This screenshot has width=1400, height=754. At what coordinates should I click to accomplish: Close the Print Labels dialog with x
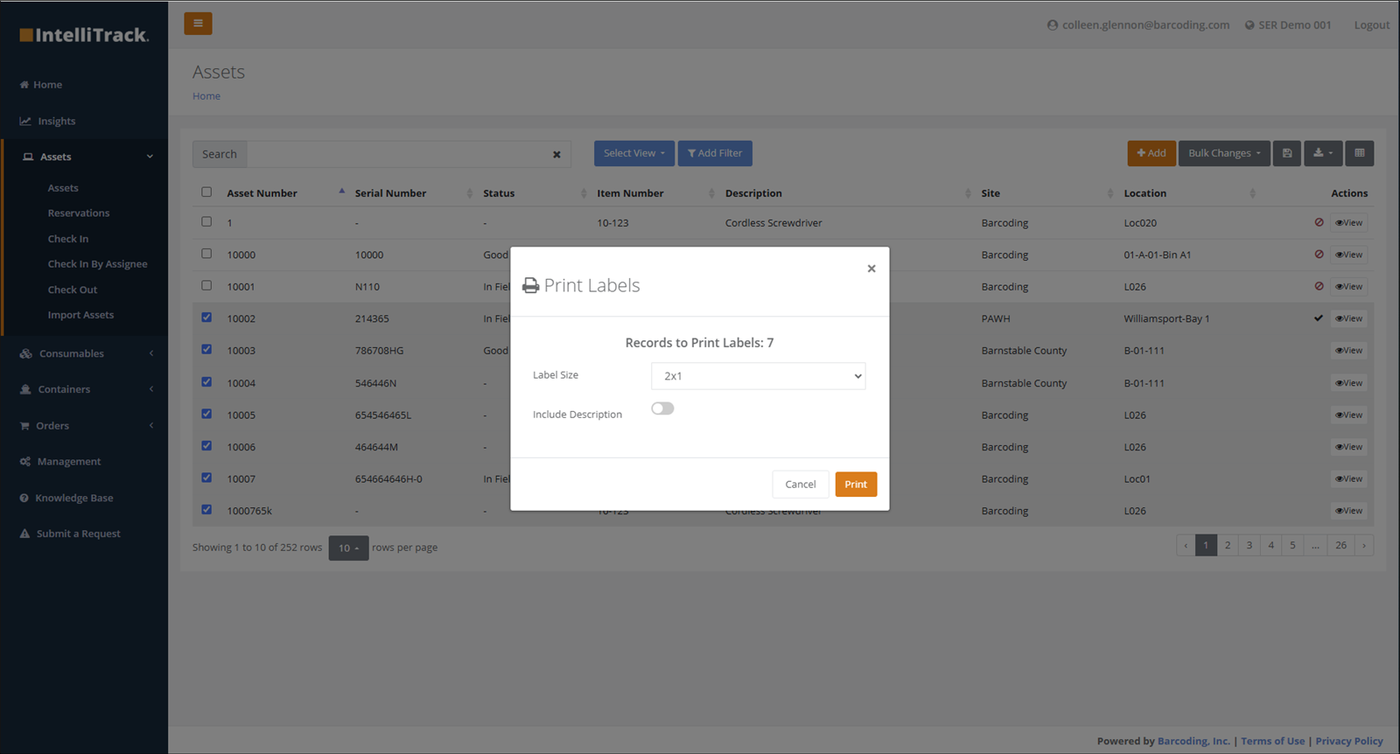871,268
